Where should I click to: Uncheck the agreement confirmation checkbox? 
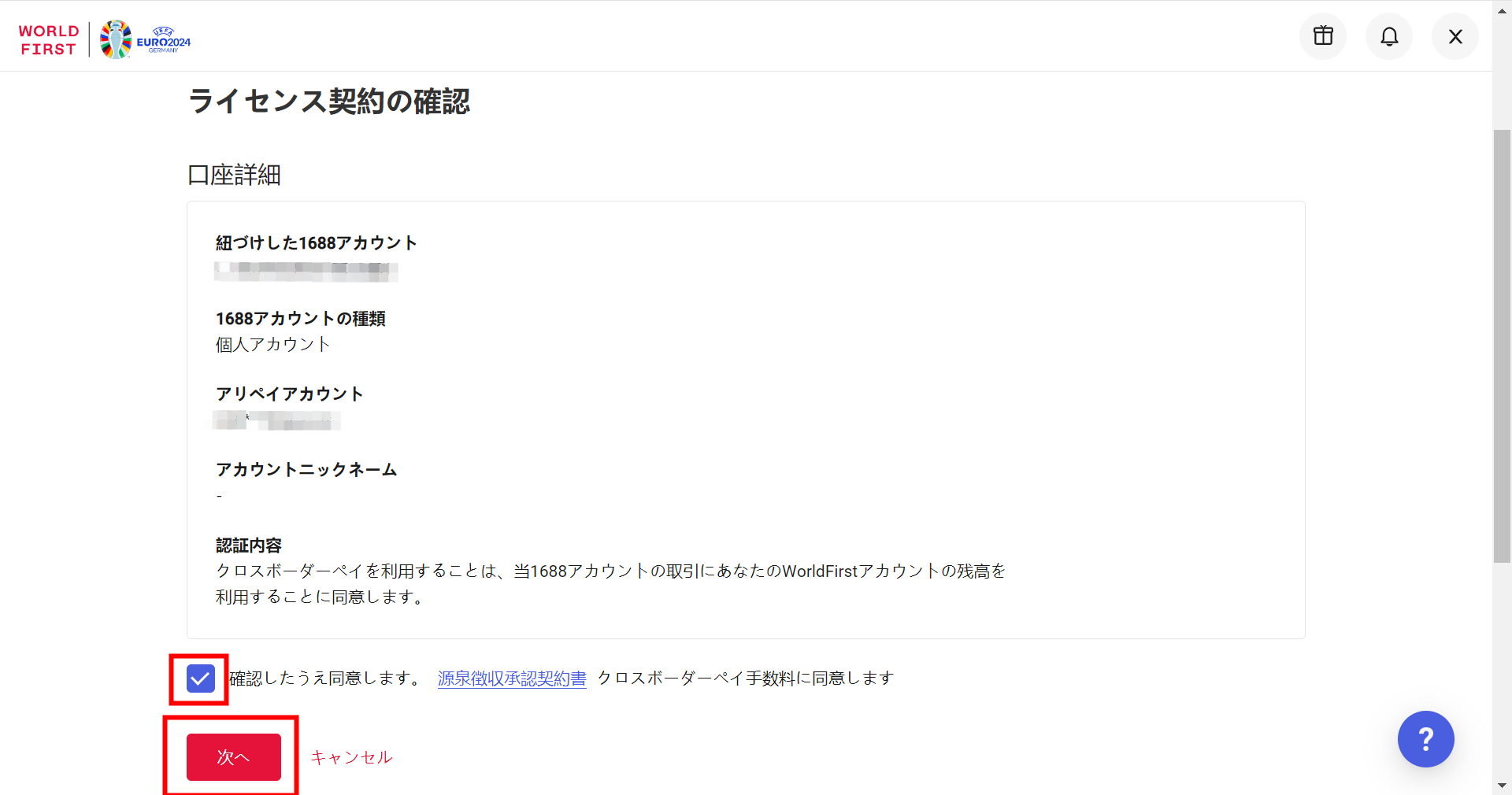tap(199, 677)
